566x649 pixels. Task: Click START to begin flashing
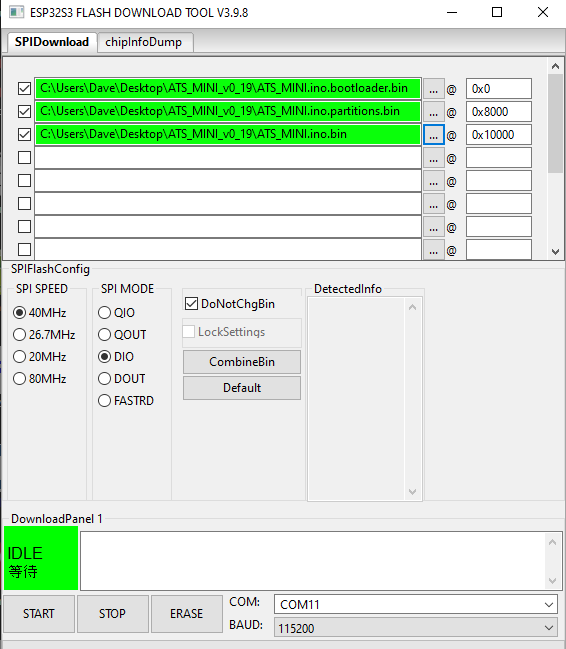[39, 613]
